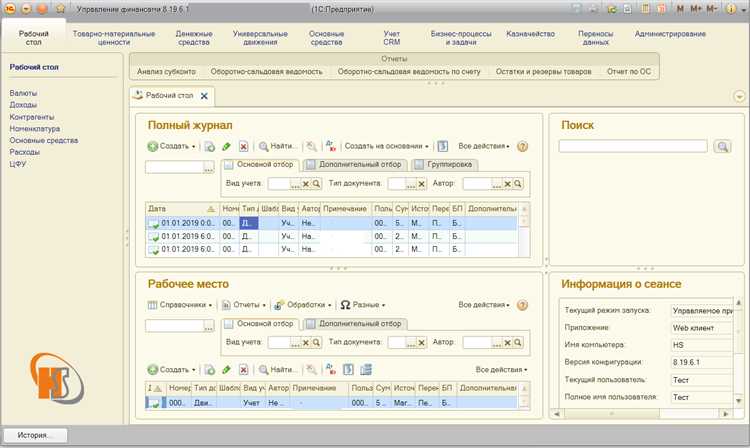Click into the Поиск input field
Image resolution: width=750 pixels, height=448 pixels.
point(634,146)
